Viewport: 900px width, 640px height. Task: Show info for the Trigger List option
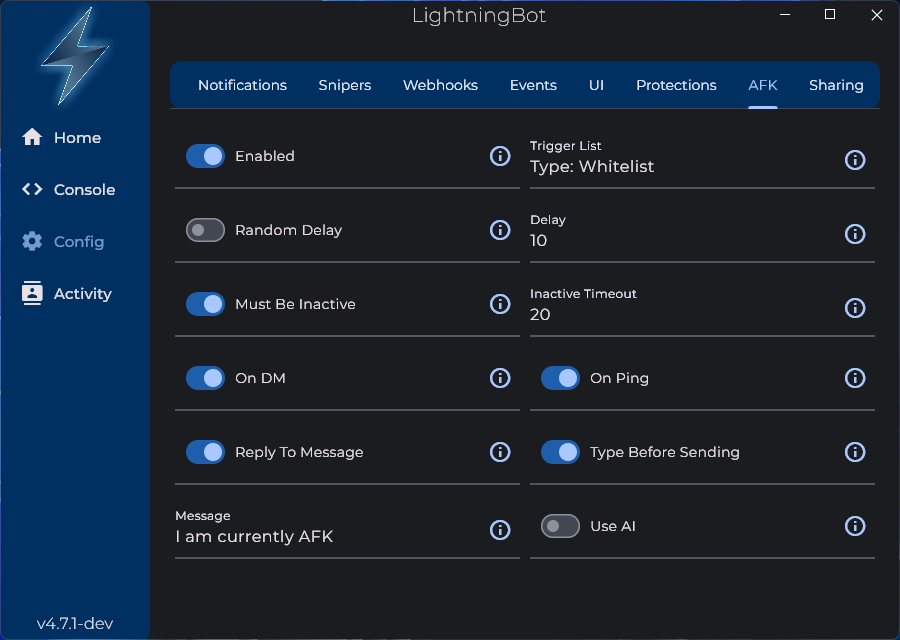pyautogui.click(x=855, y=160)
